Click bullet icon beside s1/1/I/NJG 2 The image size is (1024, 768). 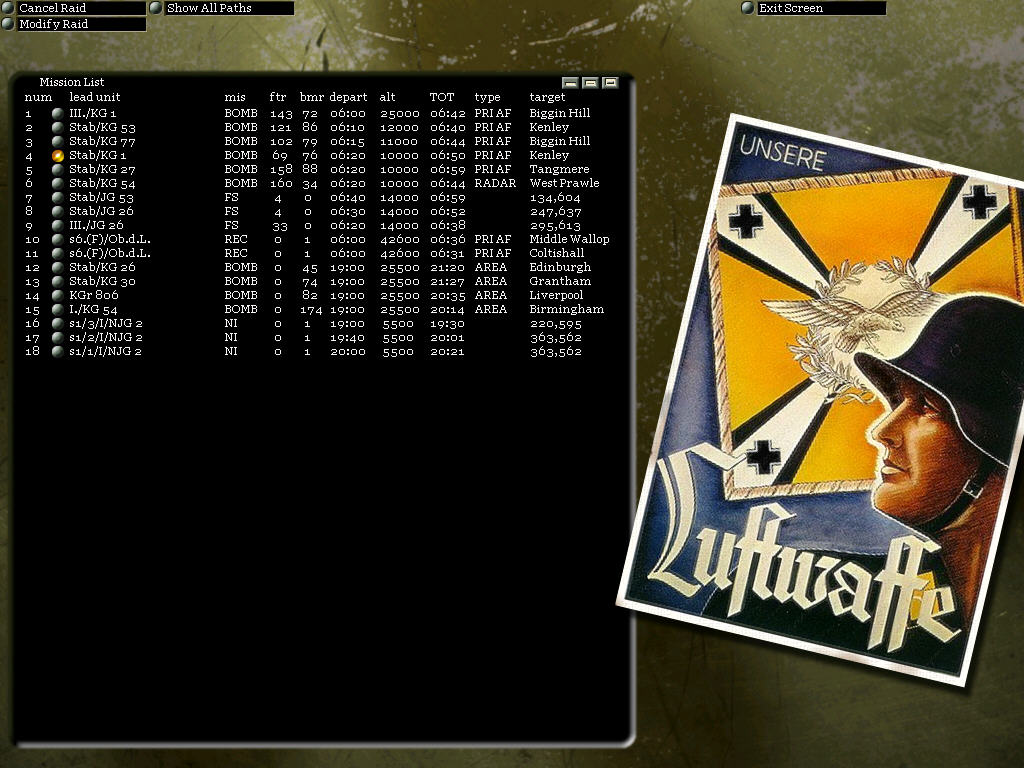[57, 351]
